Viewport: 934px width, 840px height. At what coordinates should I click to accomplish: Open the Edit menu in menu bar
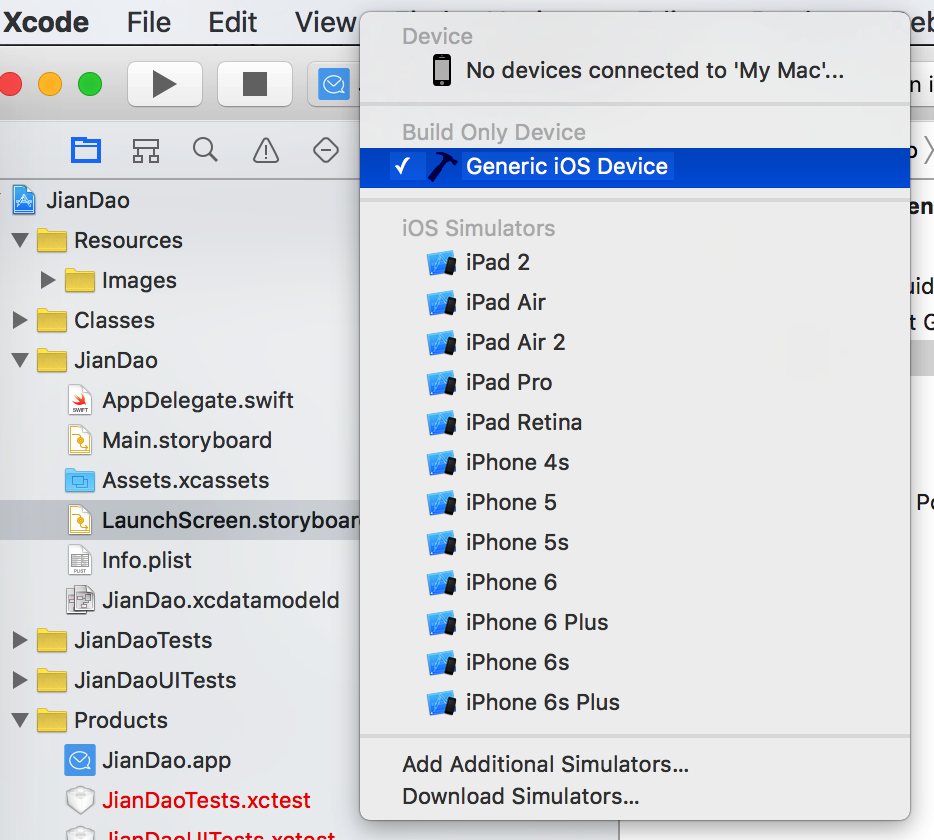click(233, 22)
